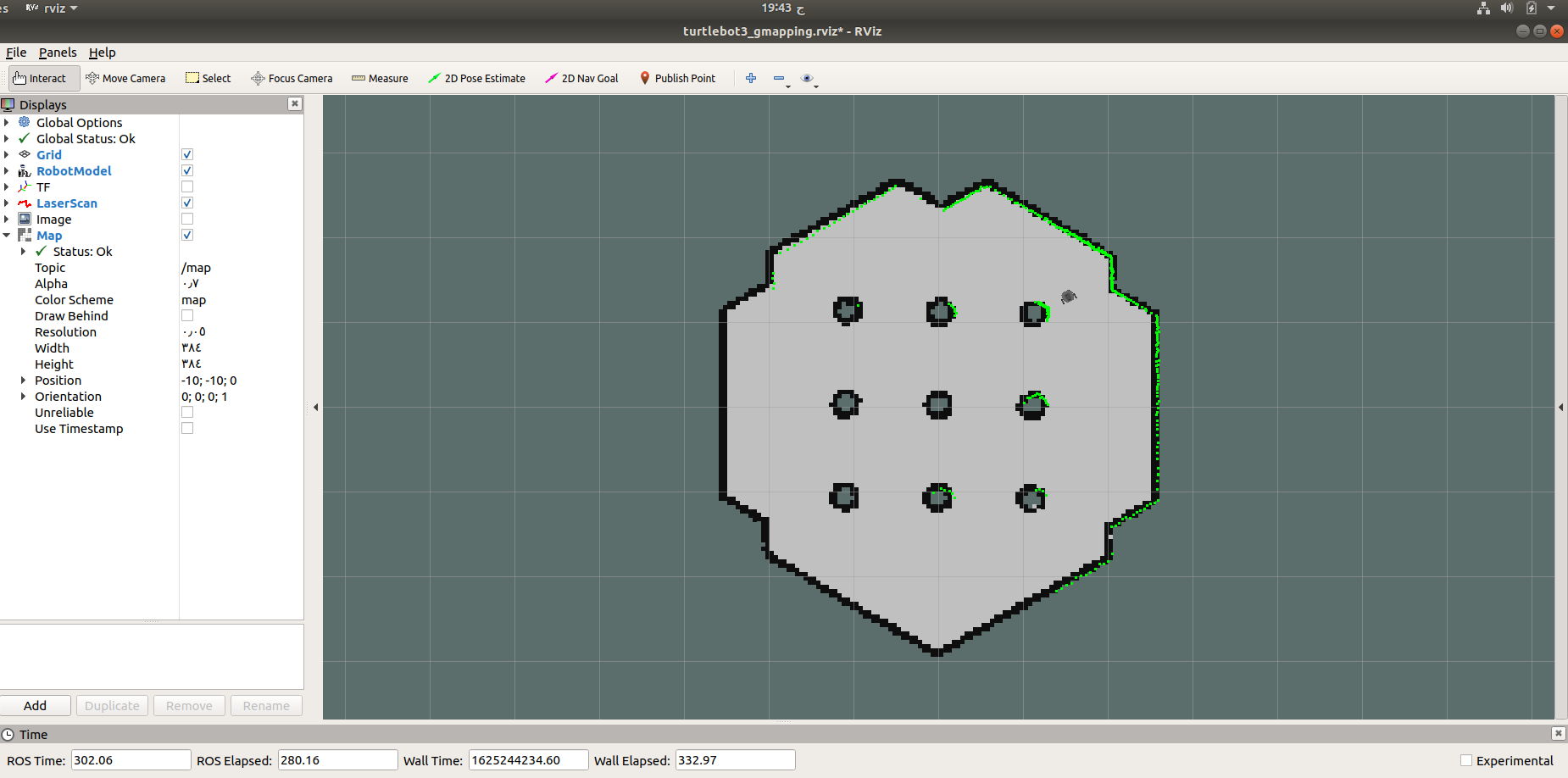Click the Rename button
This screenshot has height=778, width=1568.
coord(266,705)
